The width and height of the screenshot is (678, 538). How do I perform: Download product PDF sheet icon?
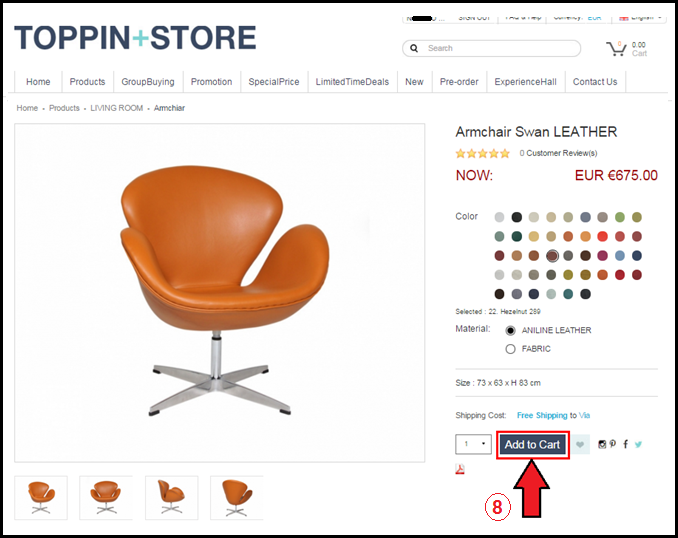point(460,469)
